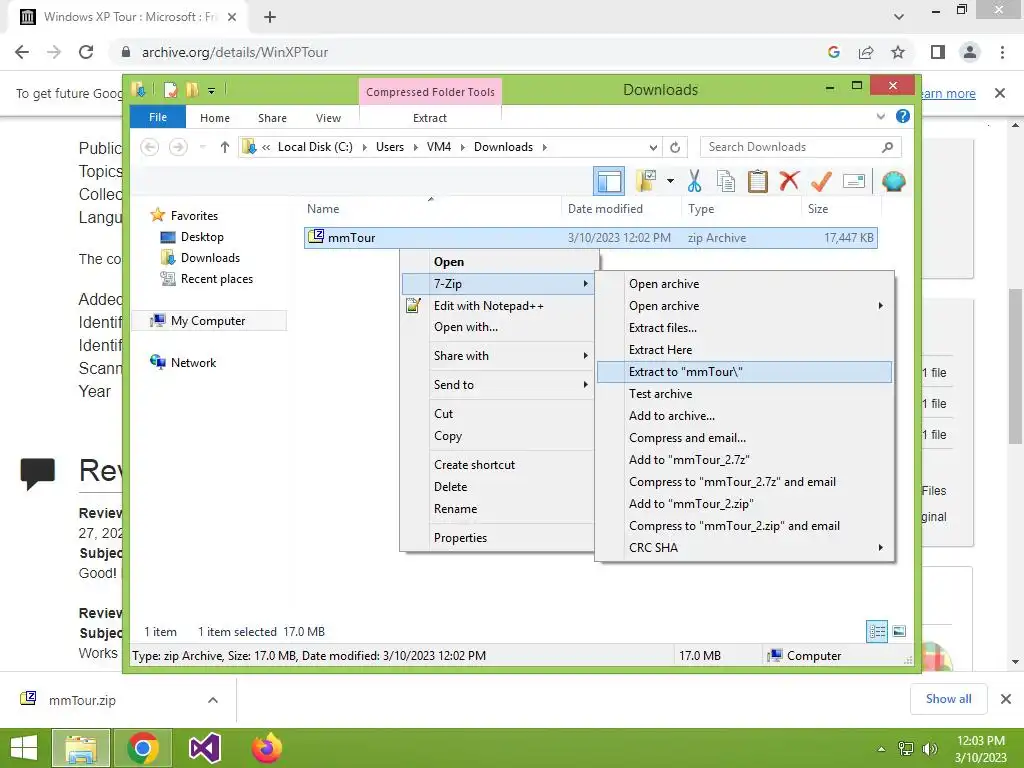Image resolution: width=1024 pixels, height=768 pixels.
Task: Choose Extract files... from 7-Zip submenu
Action: (744, 328)
